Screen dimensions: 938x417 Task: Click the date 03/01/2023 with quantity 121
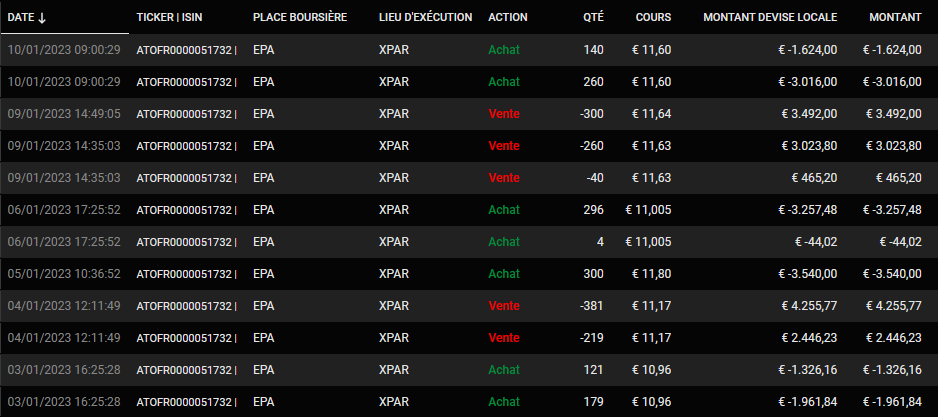(64, 370)
